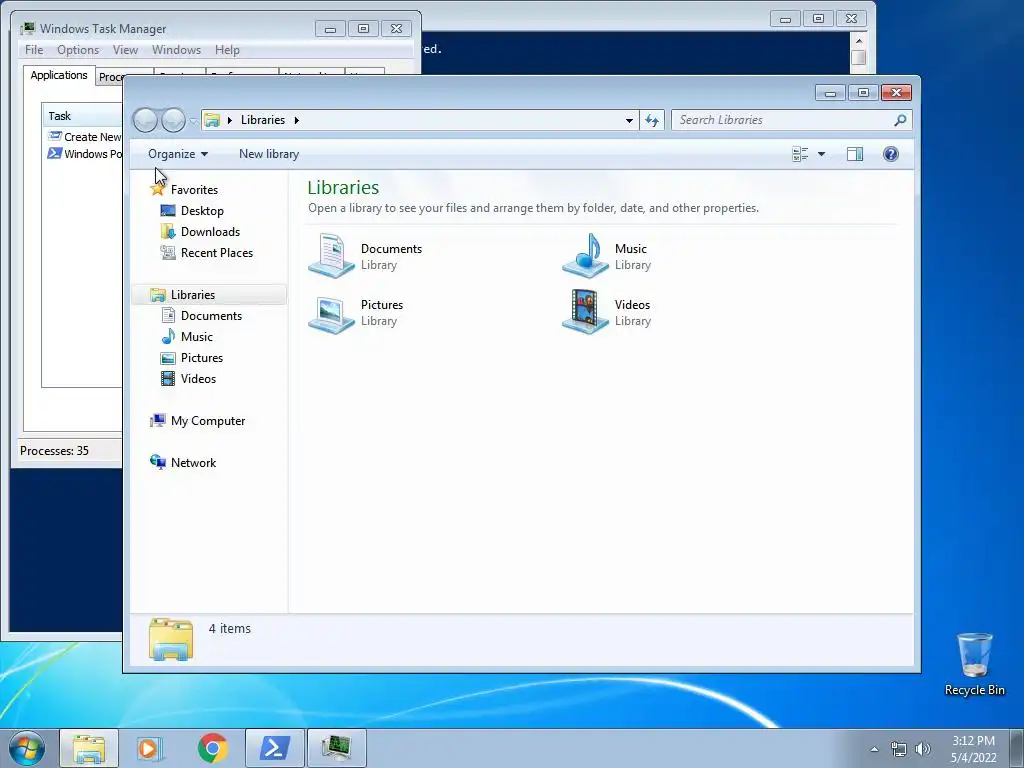Click the New library button

tap(269, 154)
